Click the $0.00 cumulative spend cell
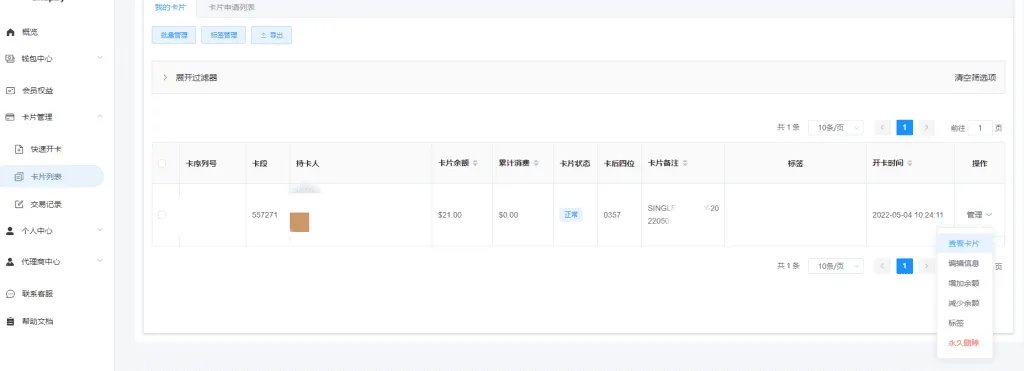 (x=508, y=215)
